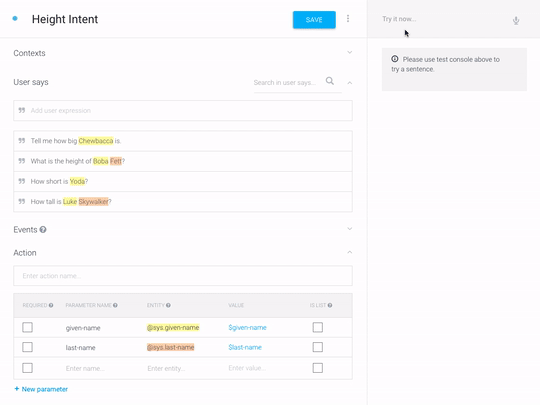Tick Required checkbox in empty parameter row
This screenshot has height=405, width=540.
pyautogui.click(x=28, y=368)
